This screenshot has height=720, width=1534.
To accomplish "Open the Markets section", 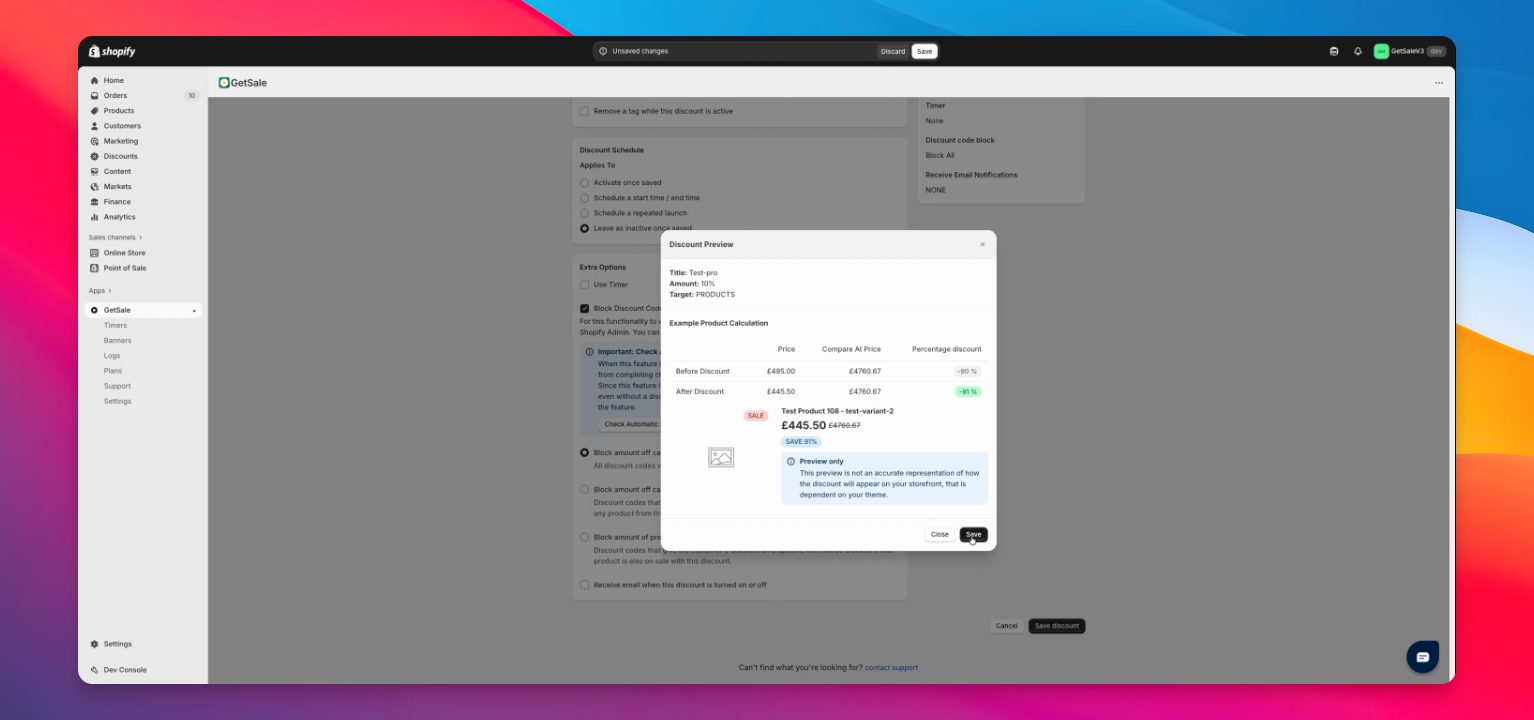I will 117,187.
